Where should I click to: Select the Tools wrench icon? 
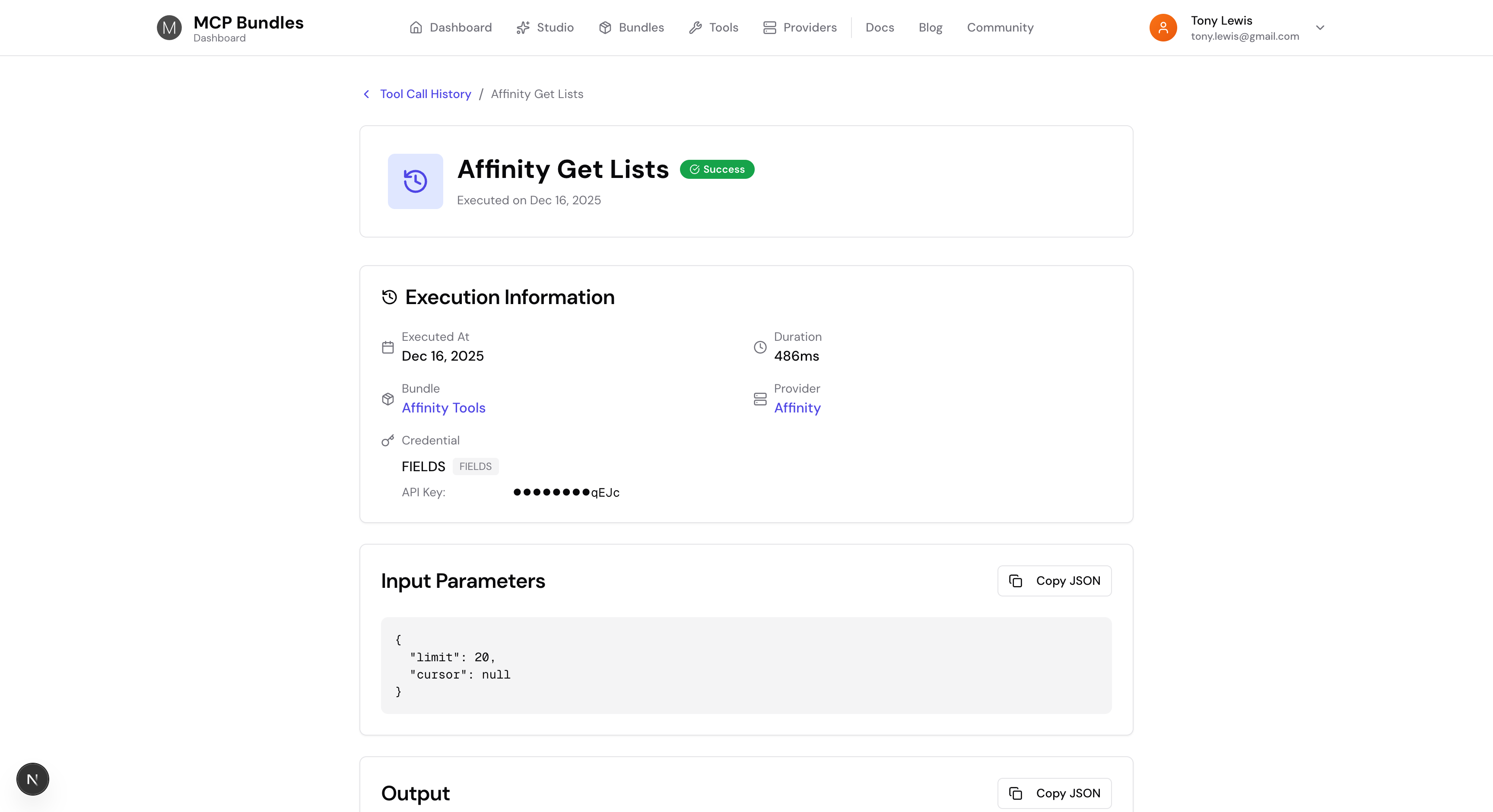click(695, 27)
